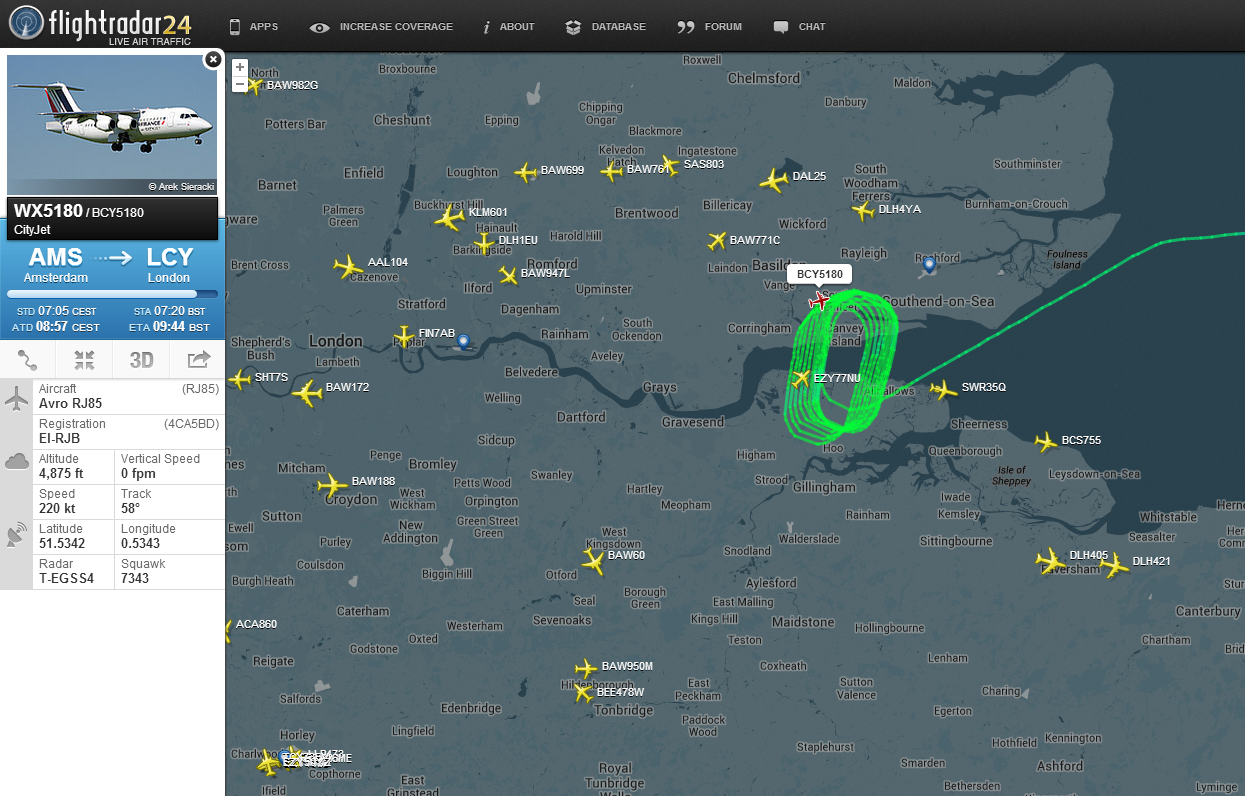Open the Increase Coverage menu
The image size is (1245, 796).
(381, 27)
